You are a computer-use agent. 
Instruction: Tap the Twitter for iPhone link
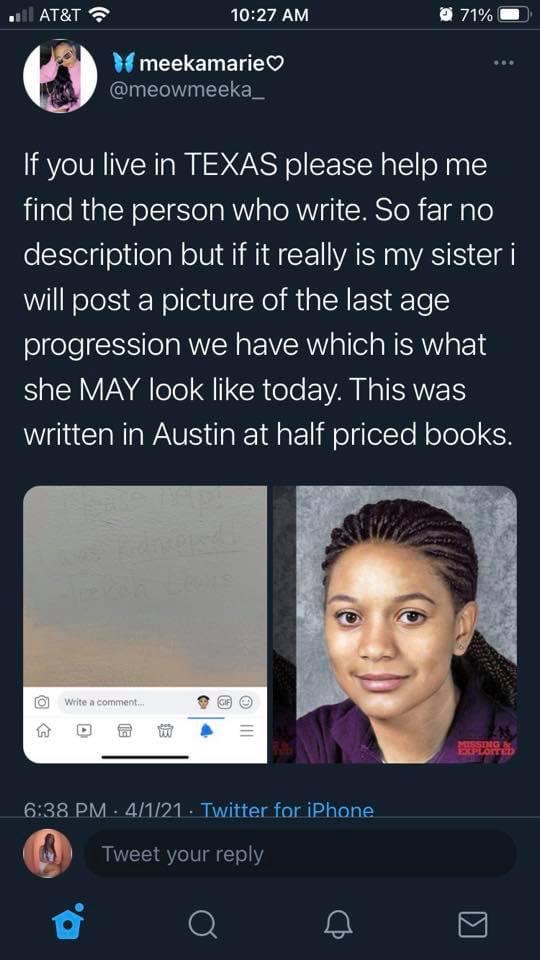pos(287,811)
